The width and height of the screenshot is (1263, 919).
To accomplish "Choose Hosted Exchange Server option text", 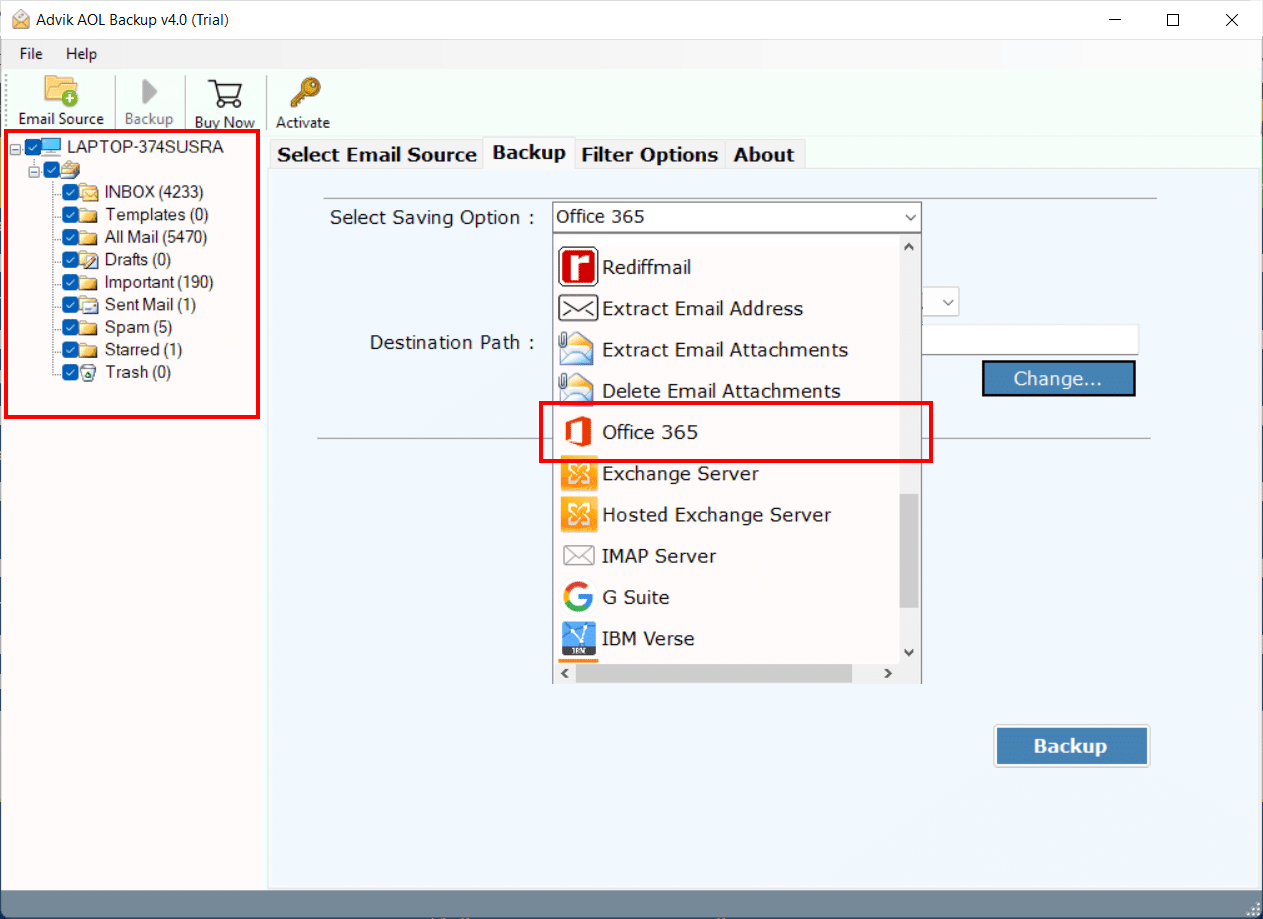I will (716, 515).
